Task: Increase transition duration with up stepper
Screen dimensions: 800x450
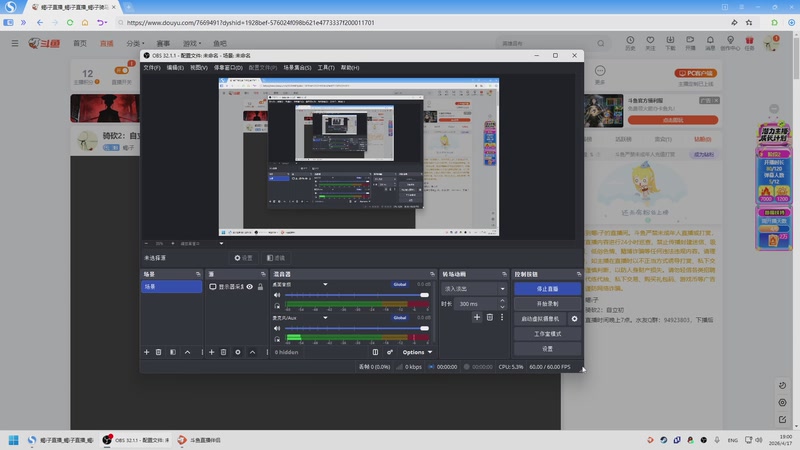Action: pos(503,301)
